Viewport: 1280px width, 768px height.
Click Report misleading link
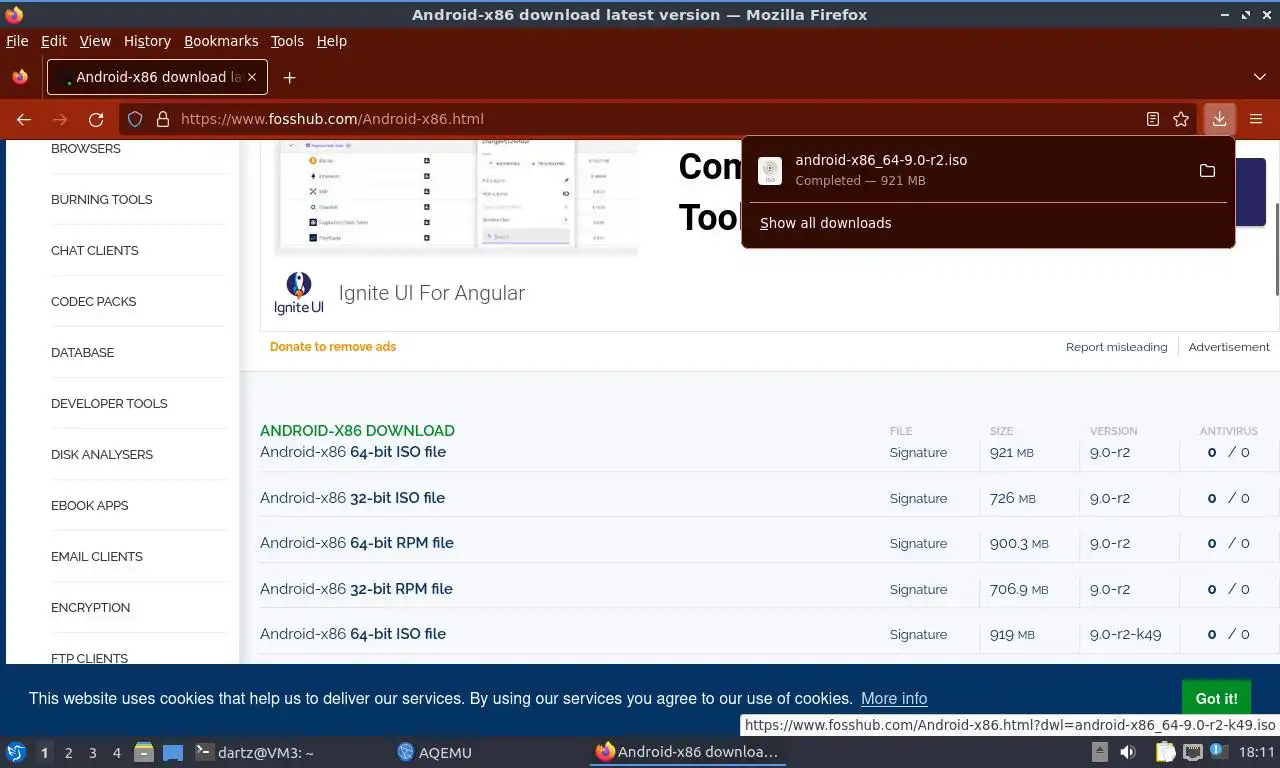(x=1116, y=347)
